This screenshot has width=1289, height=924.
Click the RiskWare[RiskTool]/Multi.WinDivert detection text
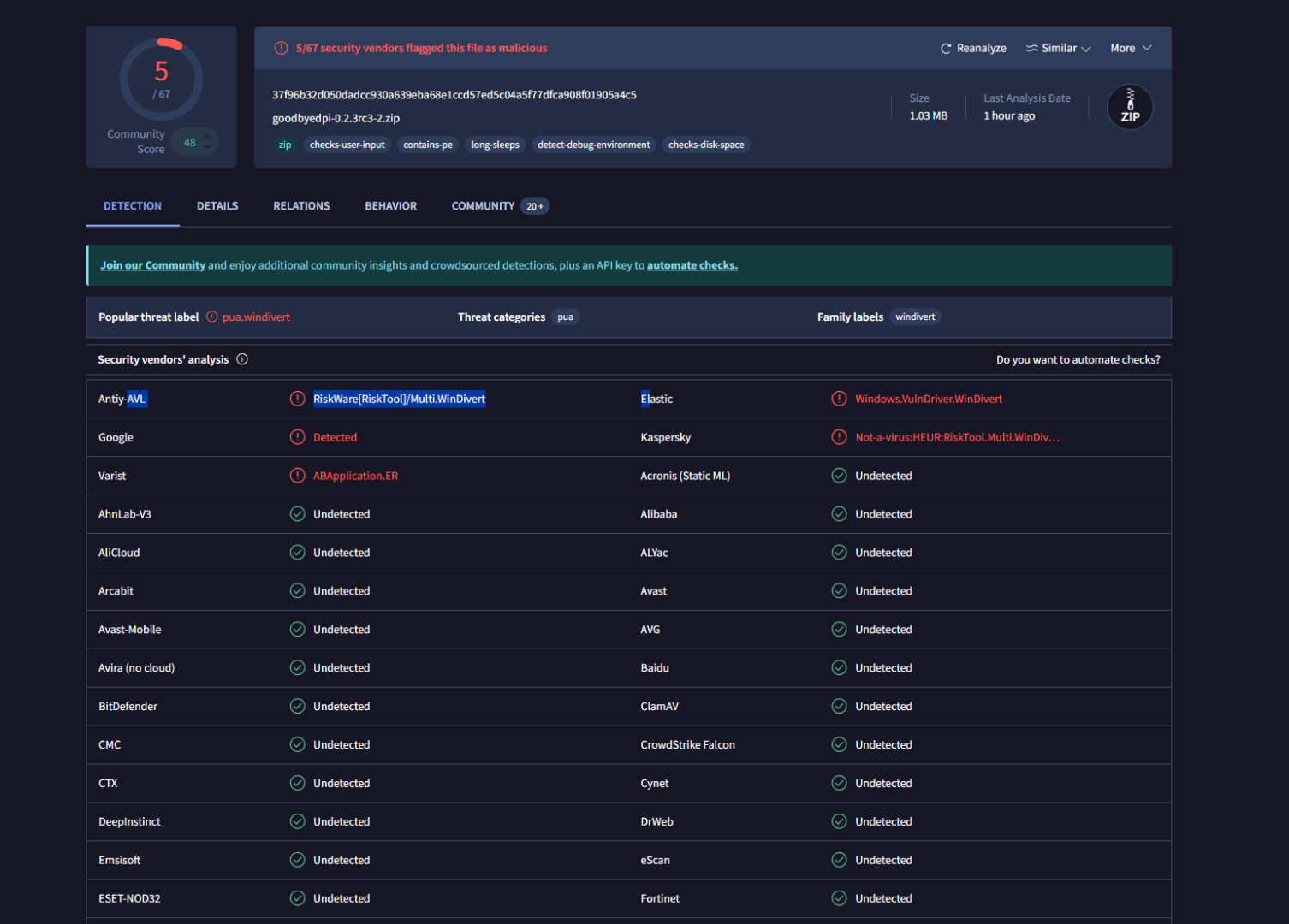coord(399,399)
